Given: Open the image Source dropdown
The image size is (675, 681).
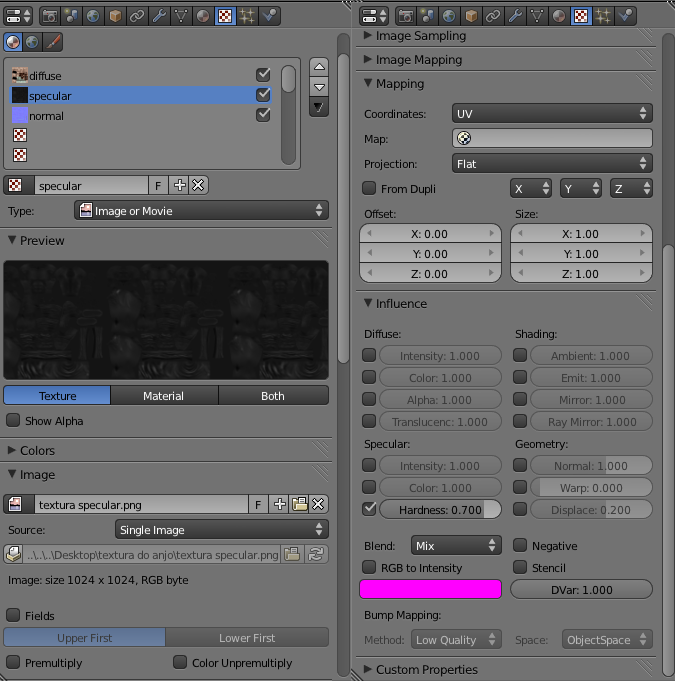Looking at the screenshot, I should tap(222, 530).
